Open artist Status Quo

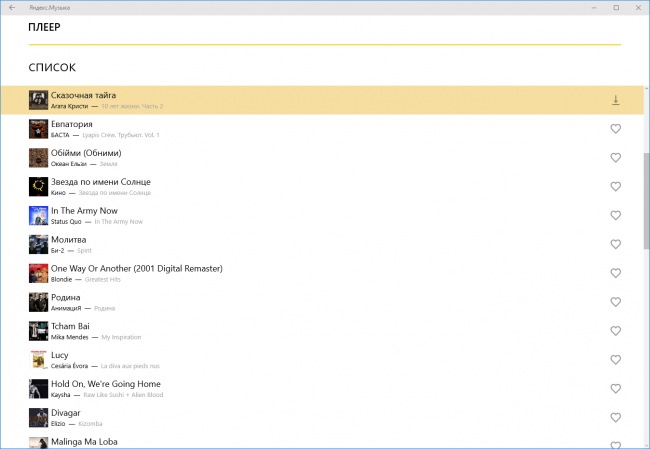pyautogui.click(x=66, y=221)
